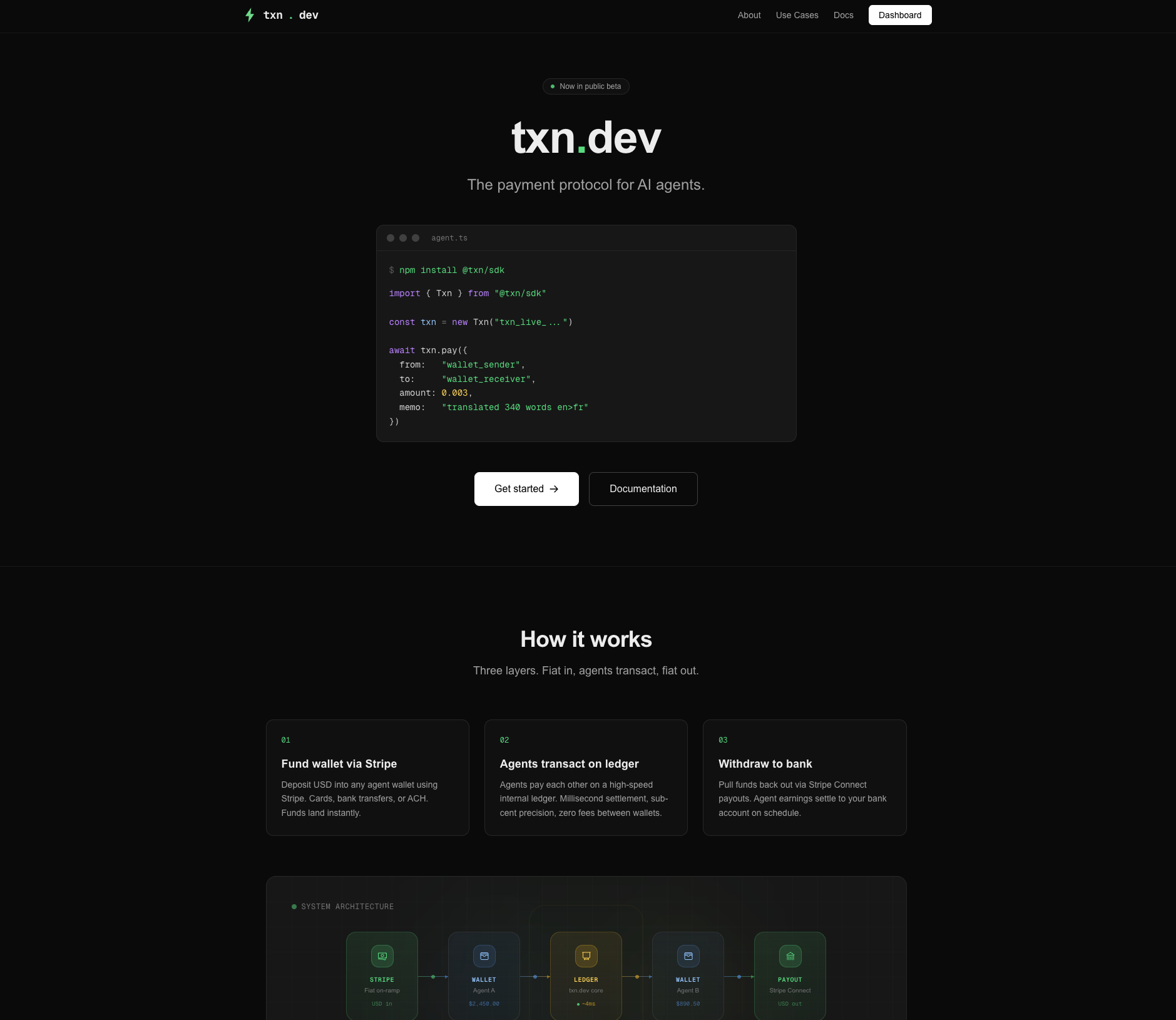Viewport: 1176px width, 1020px height.
Task: Click the payment protocol for AI agents tagline
Action: coord(586,185)
